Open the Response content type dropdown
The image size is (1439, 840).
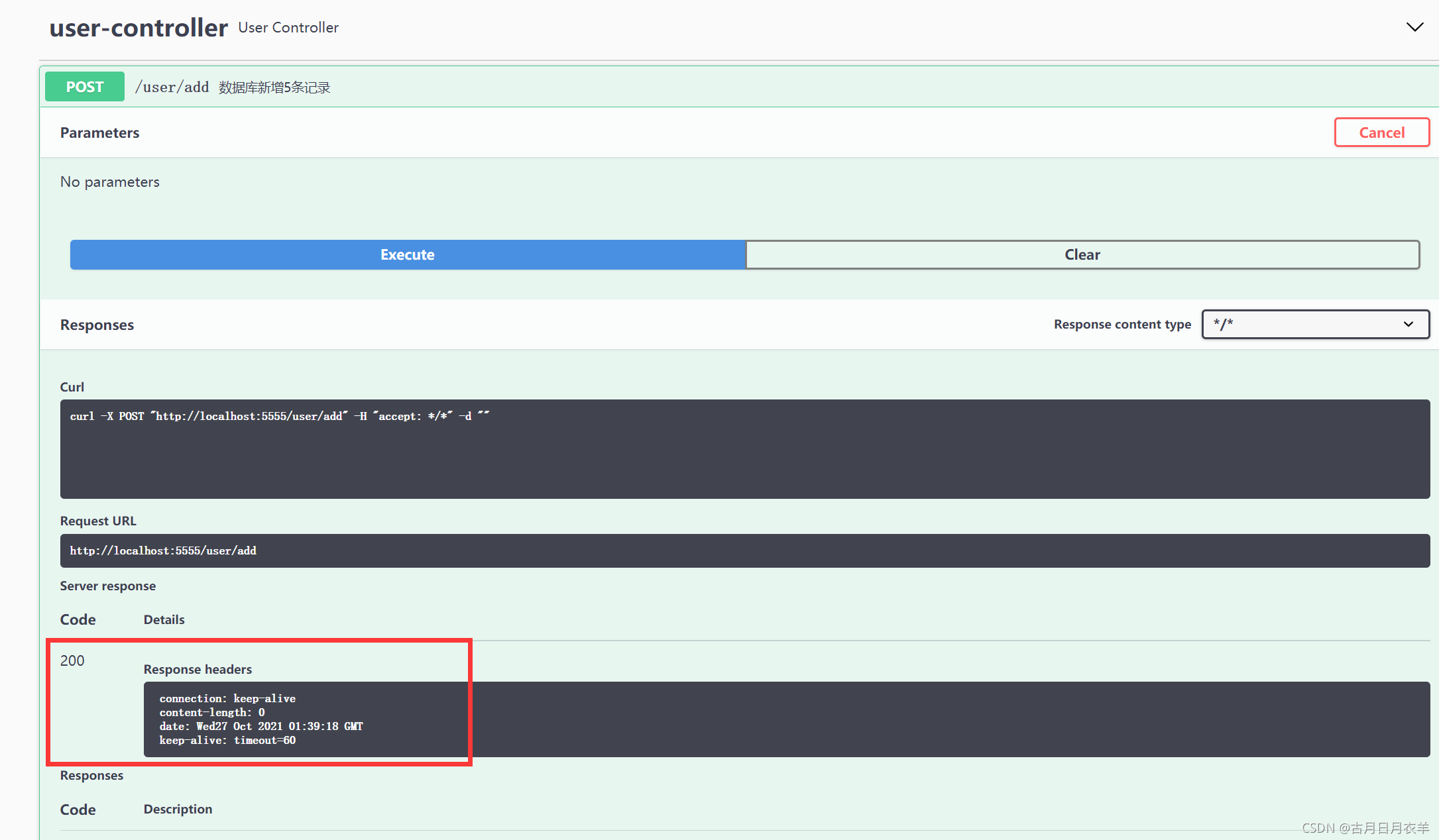[x=1315, y=324]
